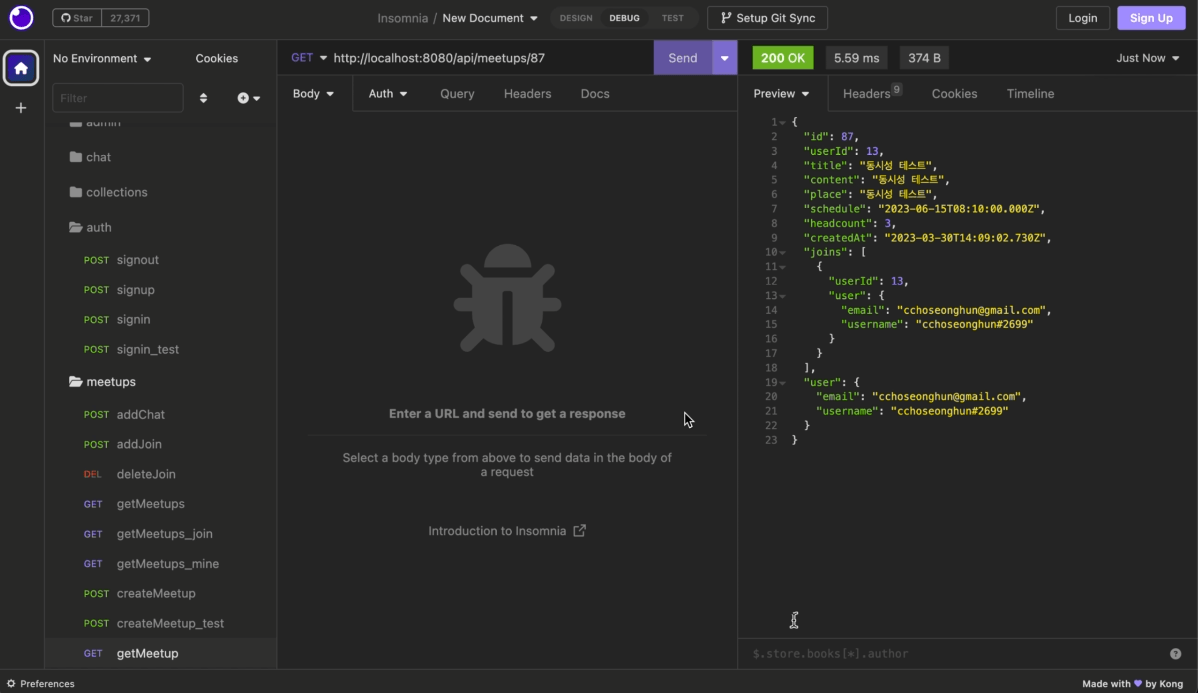Select the GET getMeetups request

pos(160,504)
